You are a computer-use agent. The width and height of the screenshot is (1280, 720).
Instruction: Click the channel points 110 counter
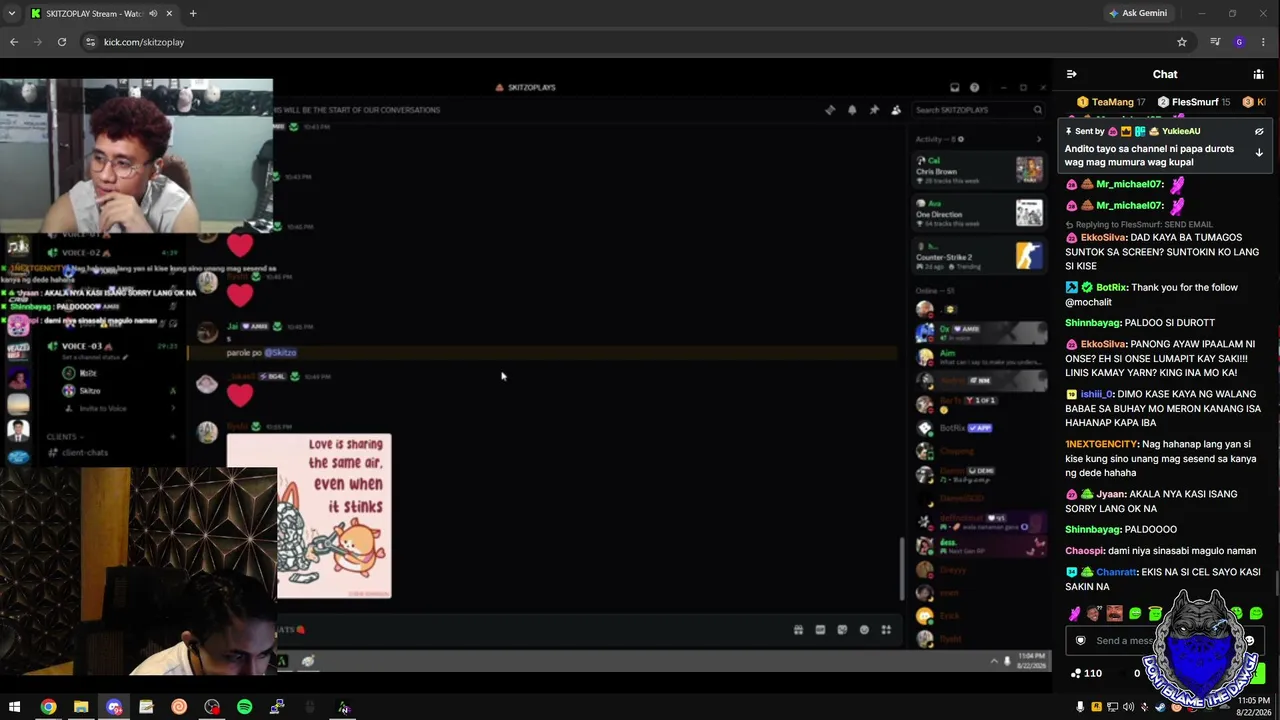tap(1086, 673)
